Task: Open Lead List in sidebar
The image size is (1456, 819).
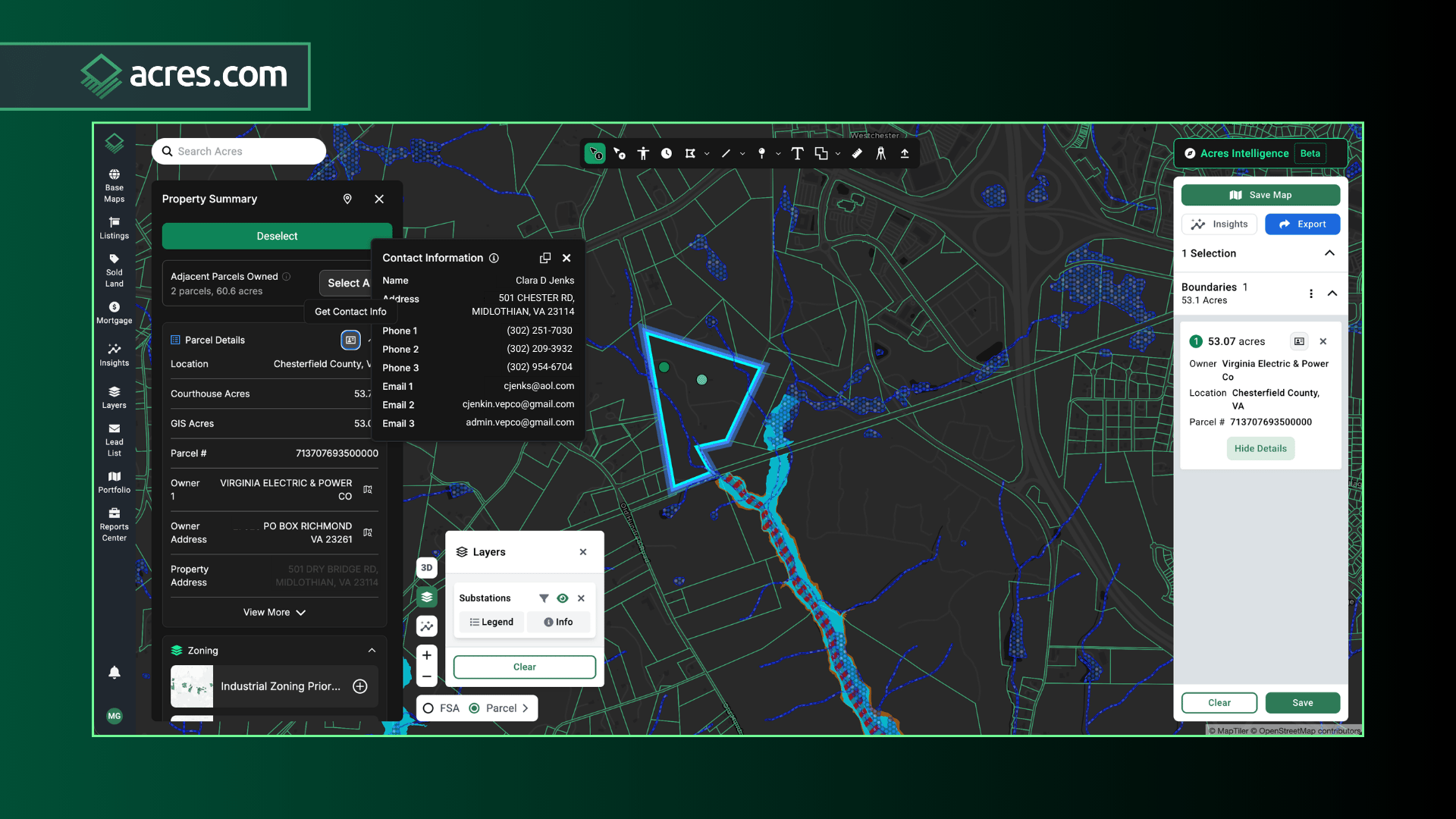Action: [x=115, y=441]
